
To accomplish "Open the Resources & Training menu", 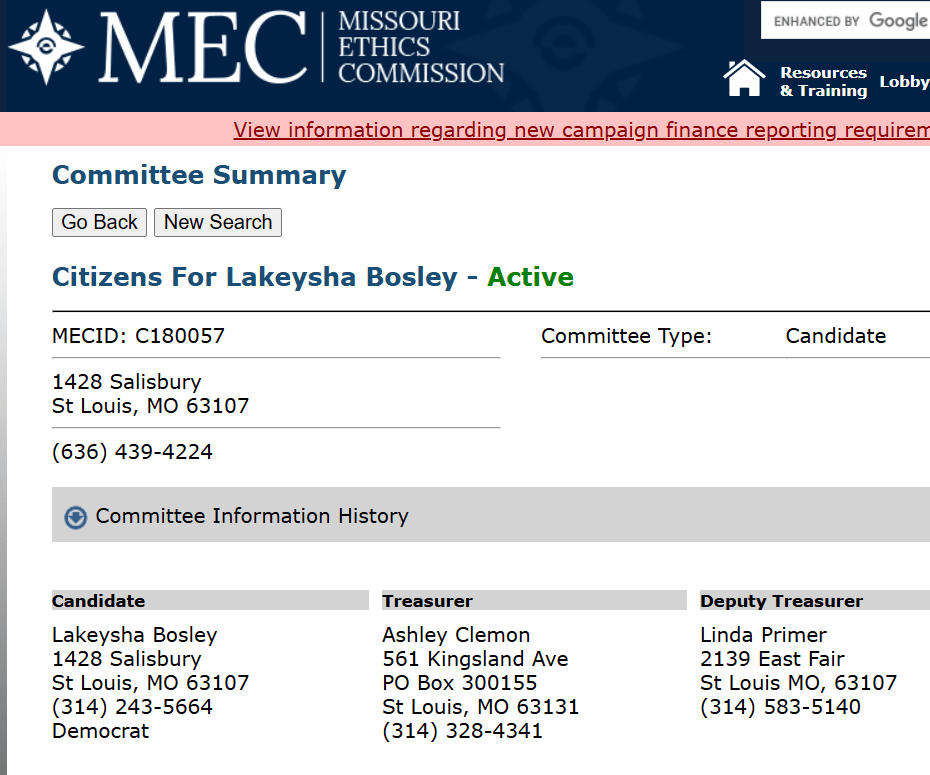I will pos(823,81).
